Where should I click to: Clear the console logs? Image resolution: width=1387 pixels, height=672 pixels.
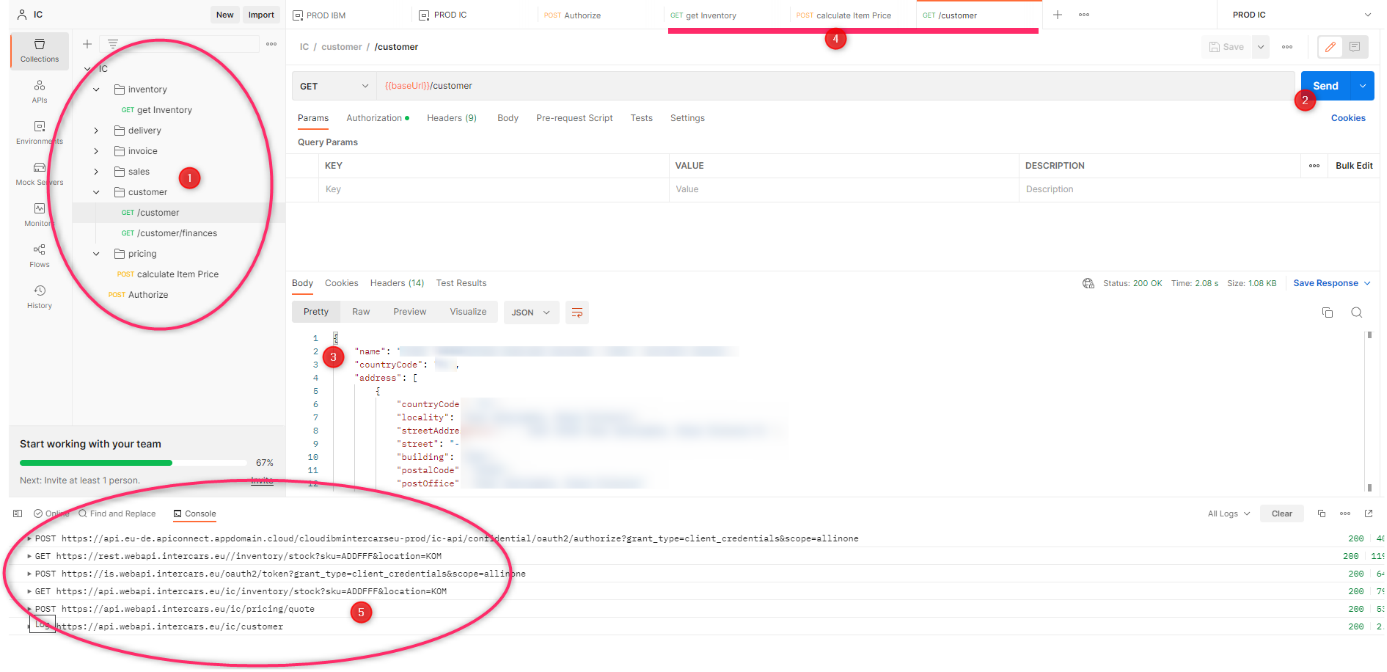click(1282, 514)
